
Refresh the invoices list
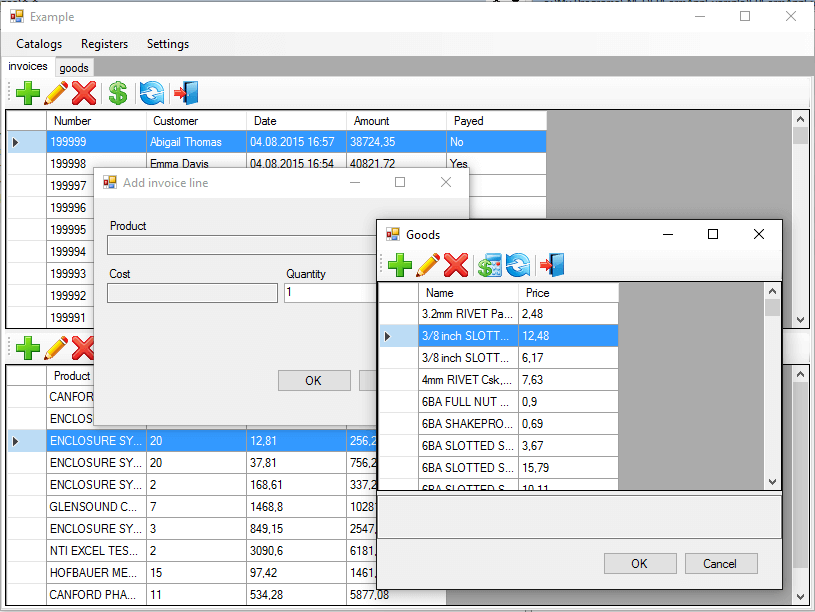click(x=151, y=93)
